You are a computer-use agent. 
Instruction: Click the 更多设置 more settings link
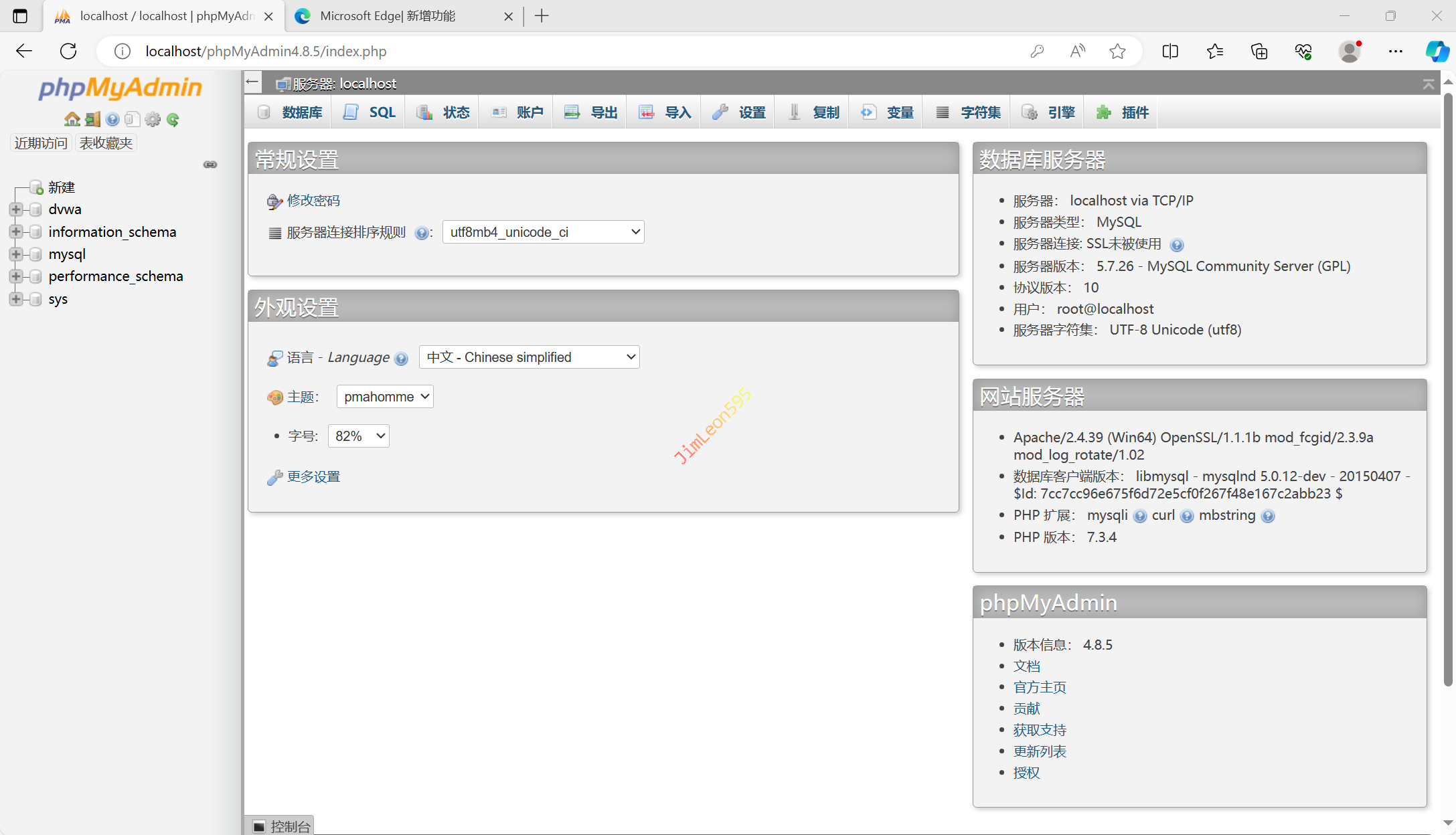click(x=313, y=477)
